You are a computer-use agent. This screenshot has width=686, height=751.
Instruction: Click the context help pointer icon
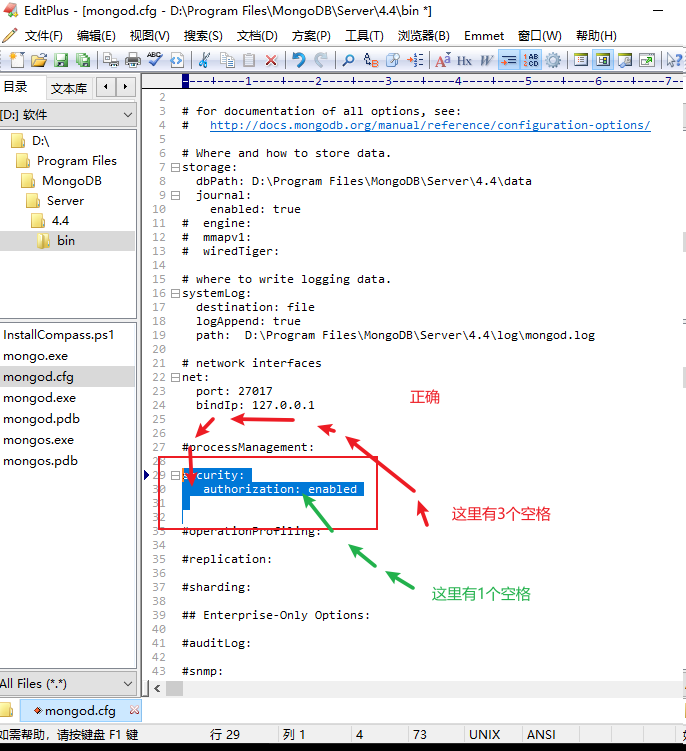click(674, 60)
